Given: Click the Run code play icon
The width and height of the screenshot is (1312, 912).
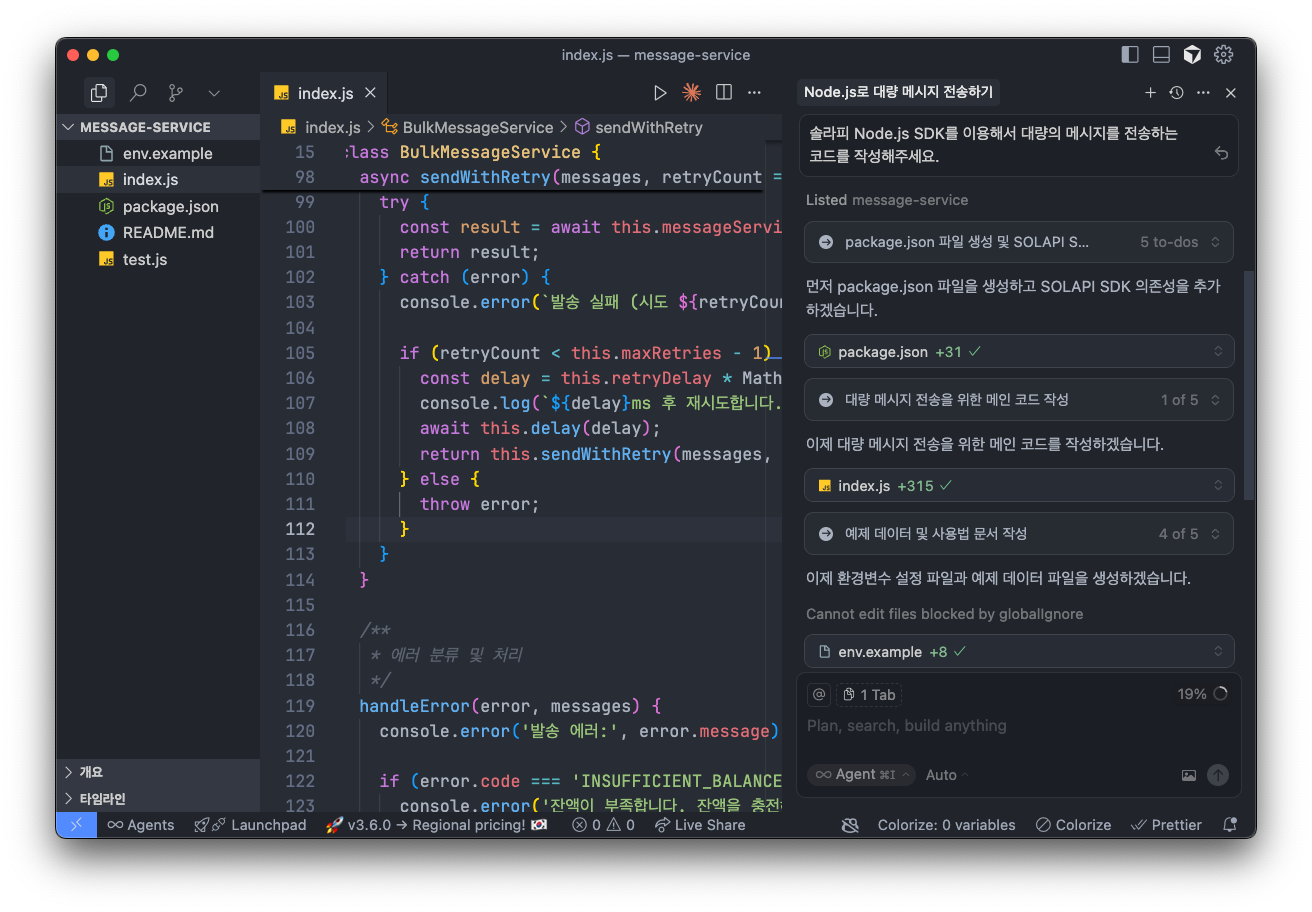Looking at the screenshot, I should [x=659, y=93].
